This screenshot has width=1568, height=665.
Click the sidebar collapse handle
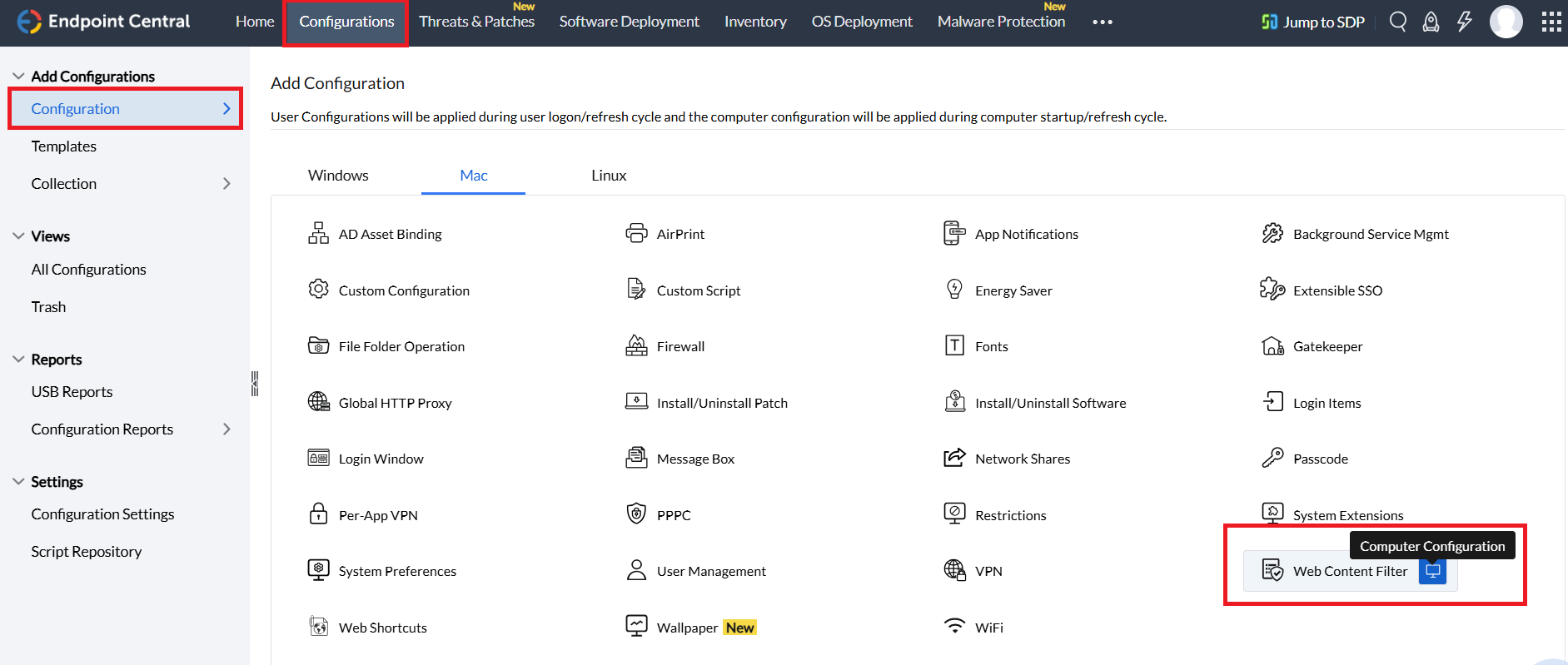(255, 383)
